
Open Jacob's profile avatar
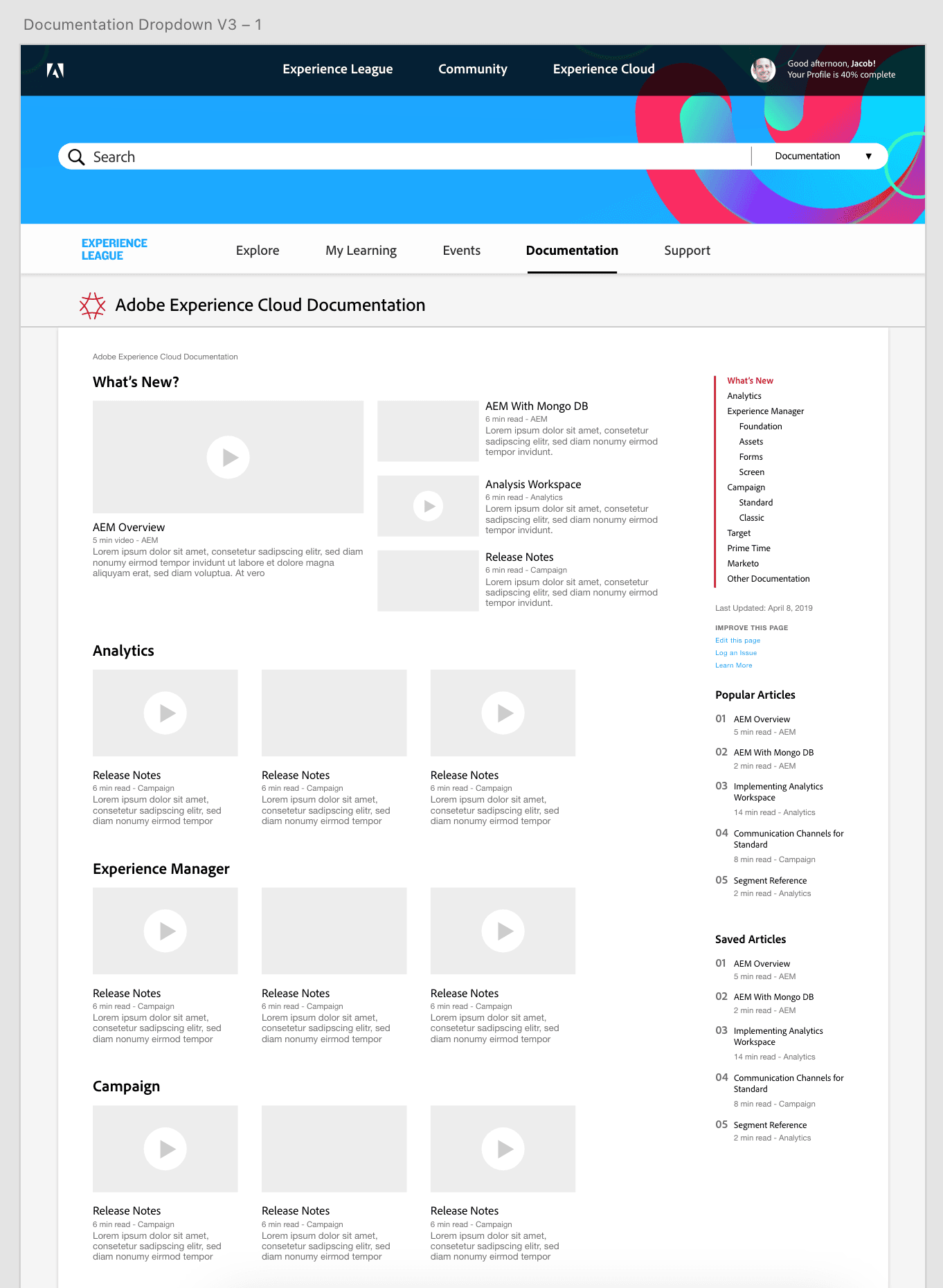[x=763, y=69]
